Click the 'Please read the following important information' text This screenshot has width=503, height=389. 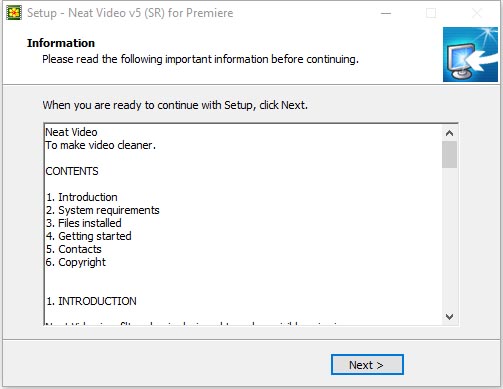tap(200, 59)
